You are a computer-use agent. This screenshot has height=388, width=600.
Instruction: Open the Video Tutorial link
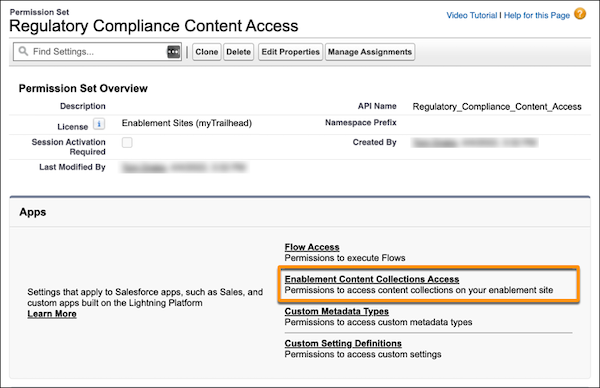pyautogui.click(x=471, y=15)
